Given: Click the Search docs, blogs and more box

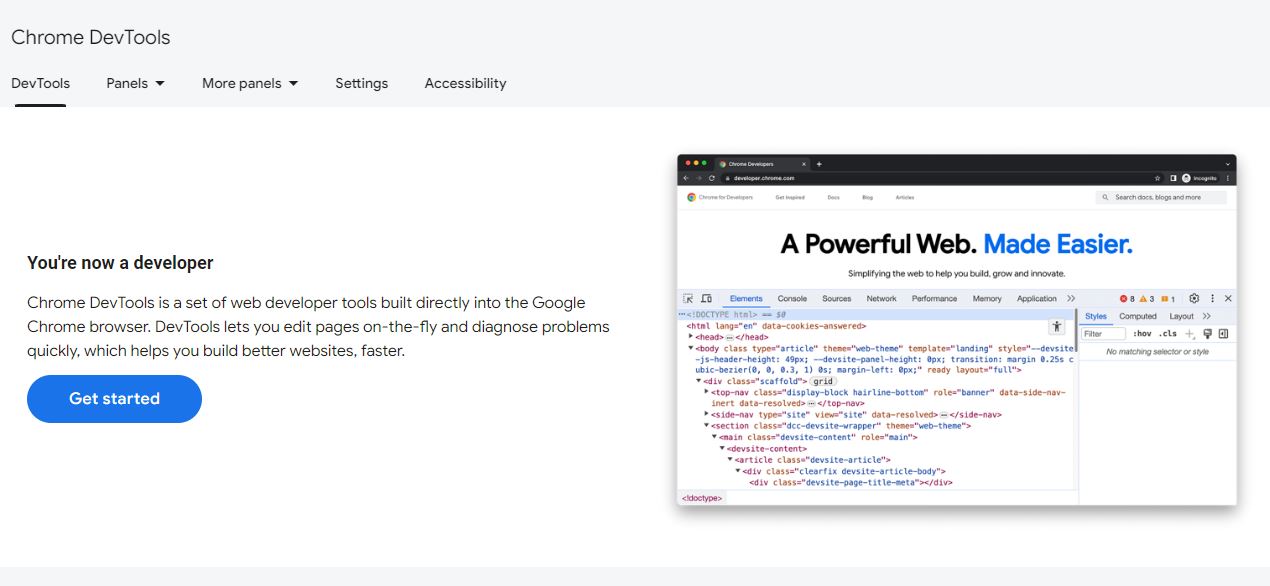Looking at the screenshot, I should (1161, 197).
